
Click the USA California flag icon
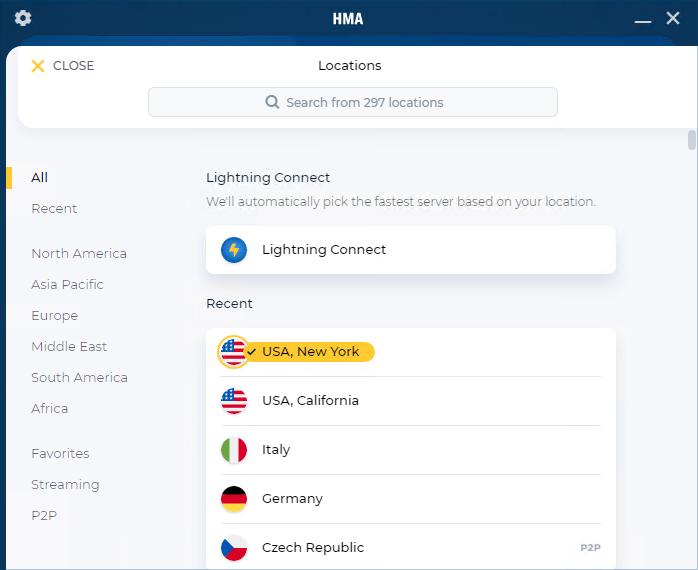coord(234,401)
